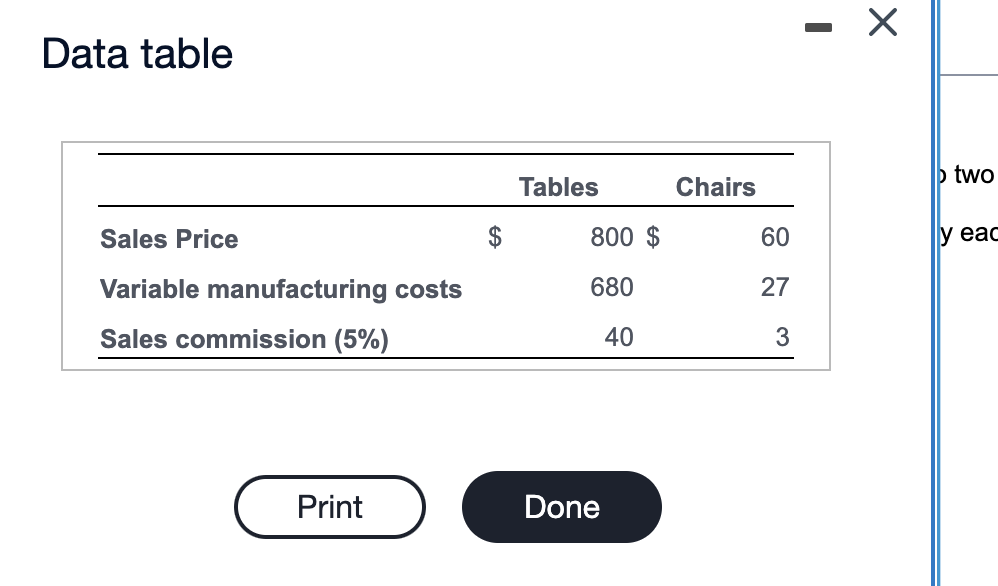Viewport: 998px width, 586px height.
Task: Select the Chairs column header
Action: point(715,187)
